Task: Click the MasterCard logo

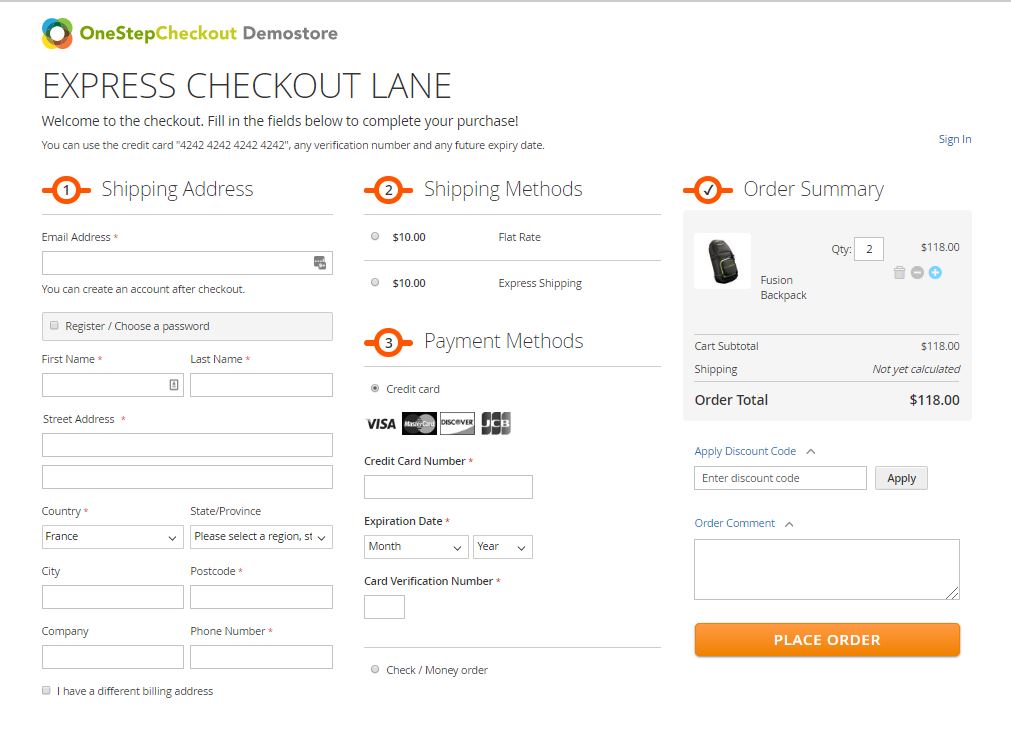Action: pos(419,423)
